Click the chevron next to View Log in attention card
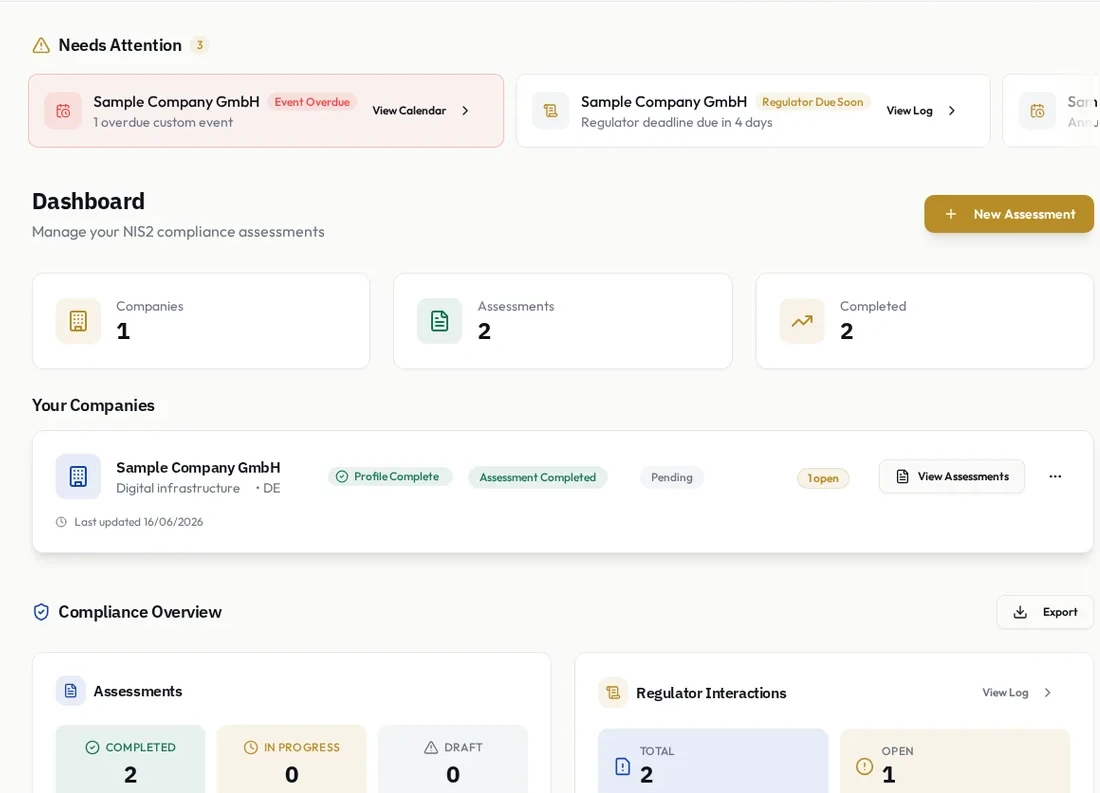The width and height of the screenshot is (1100, 793). coord(951,111)
